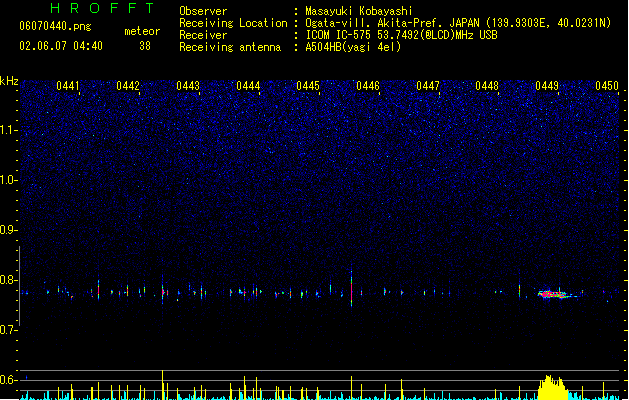This screenshot has width=629, height=400.
Task: Click the 0443 time marker
Action: pos(188,86)
